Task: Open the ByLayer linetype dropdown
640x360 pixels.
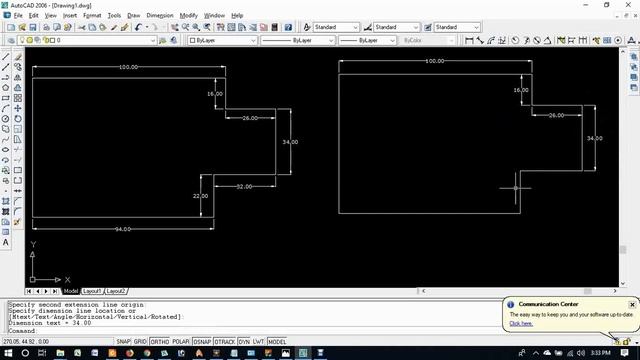Action: pos(298,40)
